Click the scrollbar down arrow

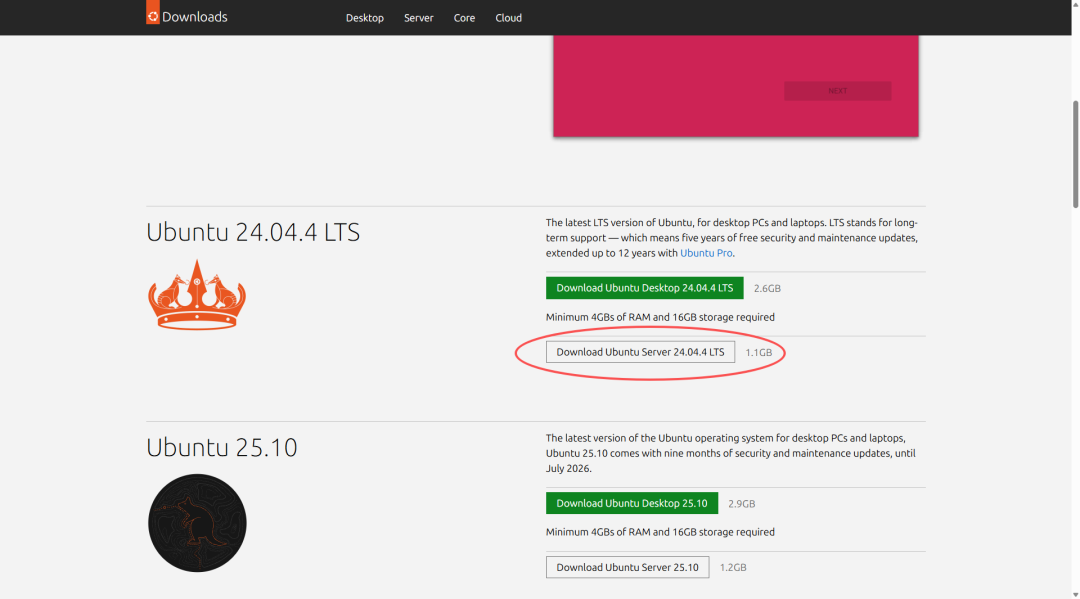[1075, 595]
